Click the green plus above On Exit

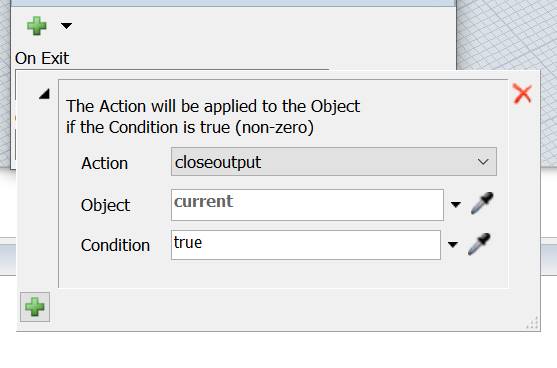pos(37,26)
